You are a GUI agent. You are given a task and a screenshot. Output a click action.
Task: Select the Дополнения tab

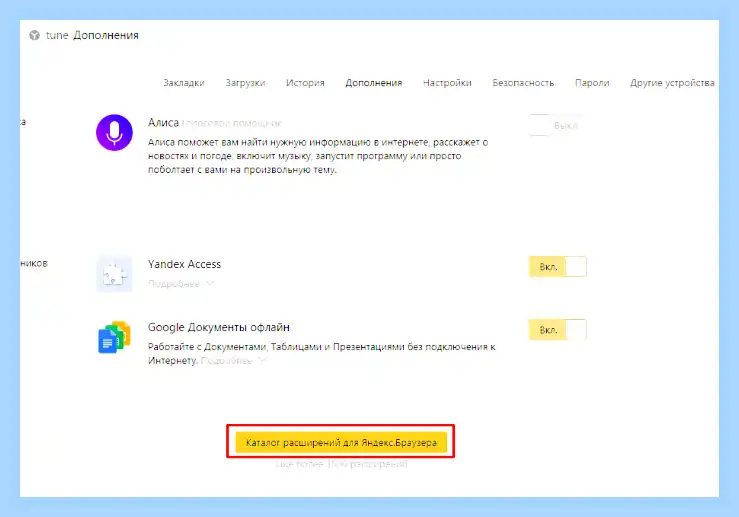click(373, 83)
